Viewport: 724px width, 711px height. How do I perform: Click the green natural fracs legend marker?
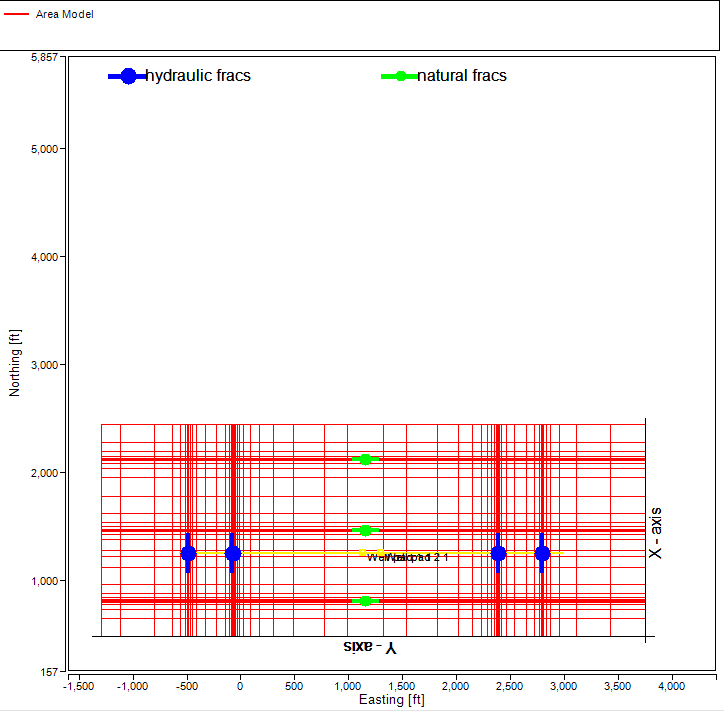point(400,76)
